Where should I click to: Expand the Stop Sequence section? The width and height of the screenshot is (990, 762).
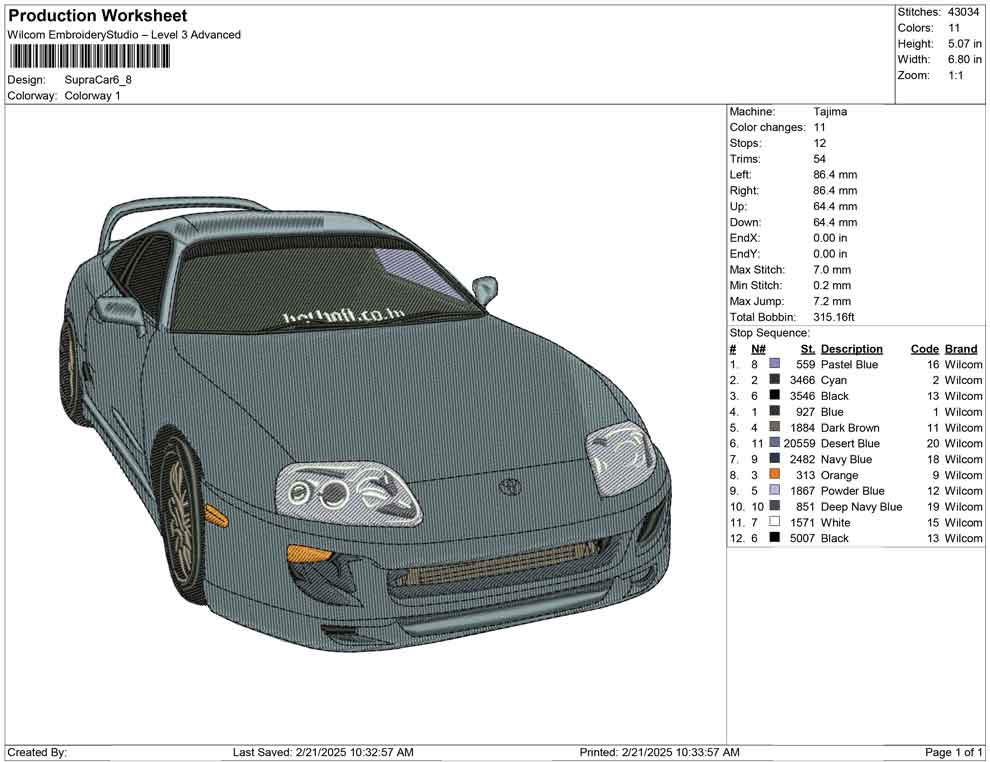point(769,332)
